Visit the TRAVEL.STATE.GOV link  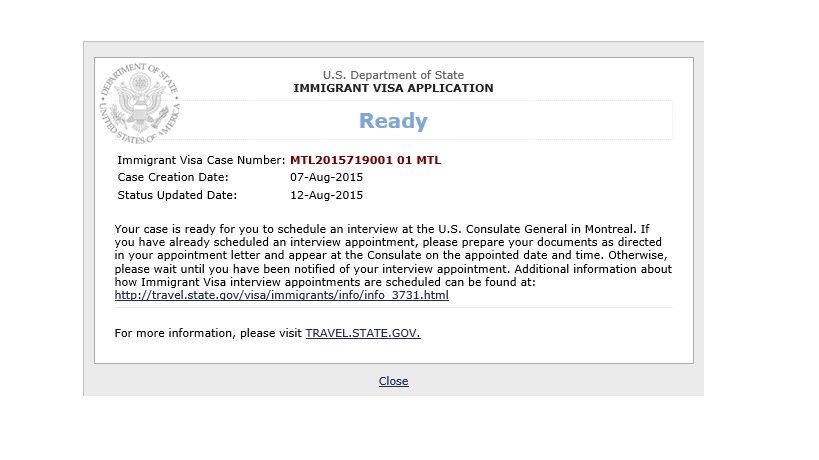pyautogui.click(x=363, y=333)
